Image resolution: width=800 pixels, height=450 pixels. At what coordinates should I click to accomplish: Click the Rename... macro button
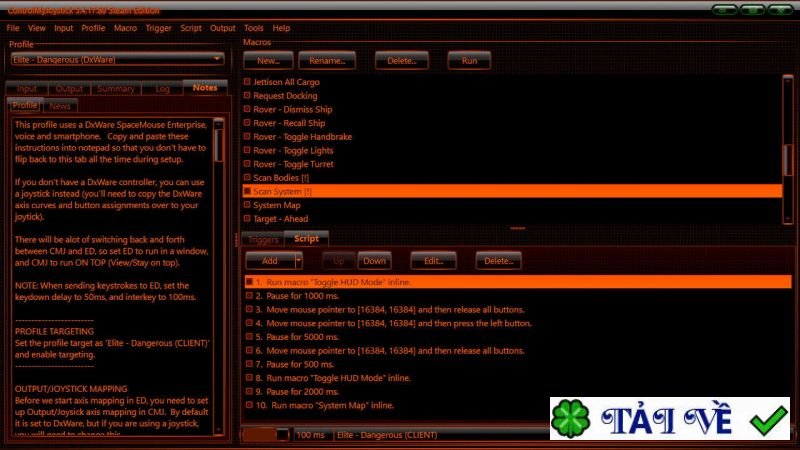point(327,61)
